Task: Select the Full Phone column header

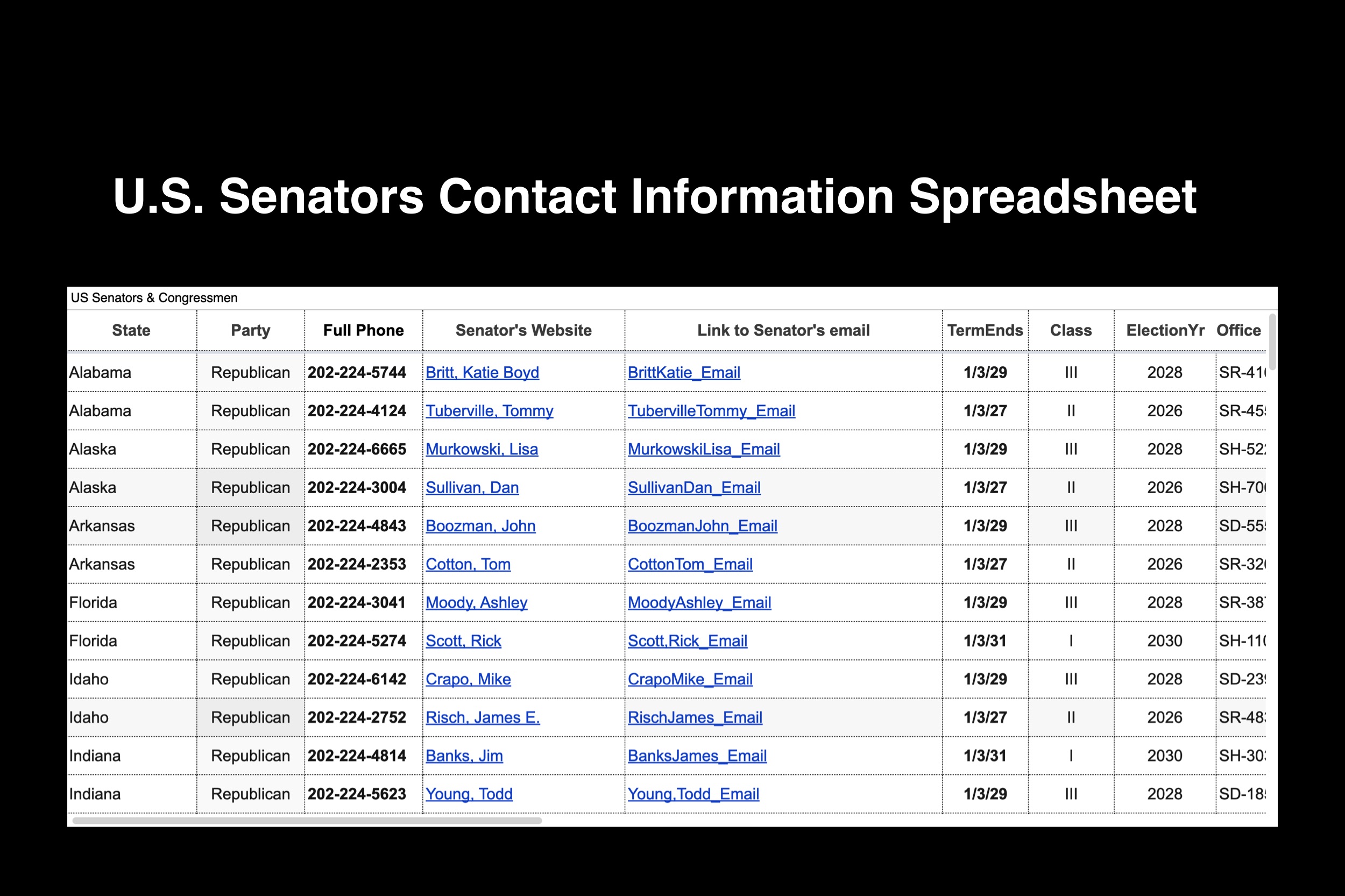Action: pos(363,330)
